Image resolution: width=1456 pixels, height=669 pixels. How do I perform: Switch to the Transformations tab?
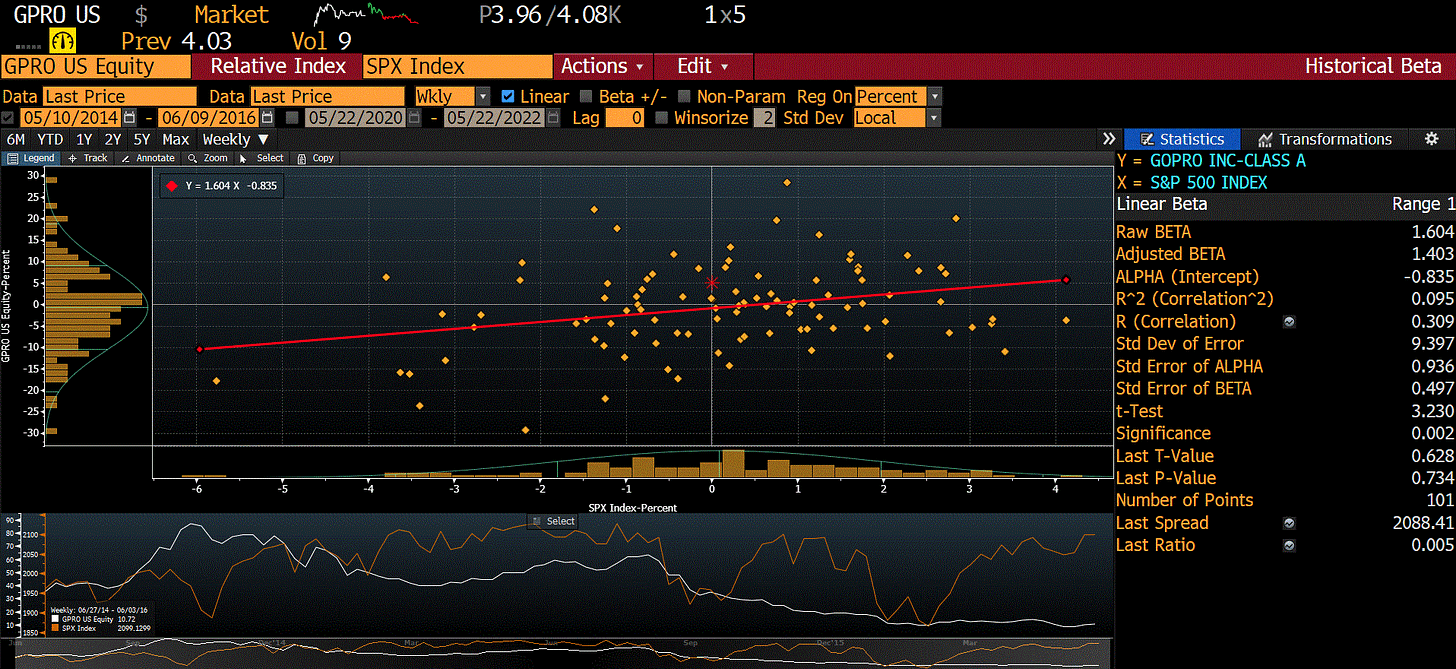[x=1324, y=139]
